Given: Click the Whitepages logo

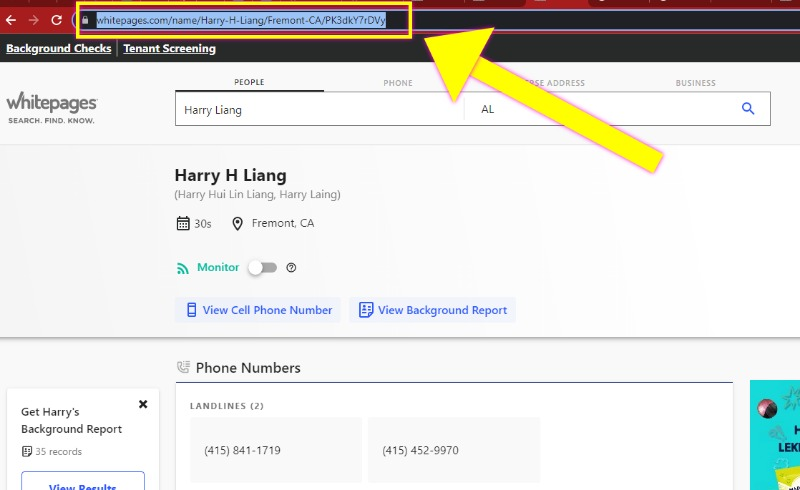Looking at the screenshot, I should (52, 108).
